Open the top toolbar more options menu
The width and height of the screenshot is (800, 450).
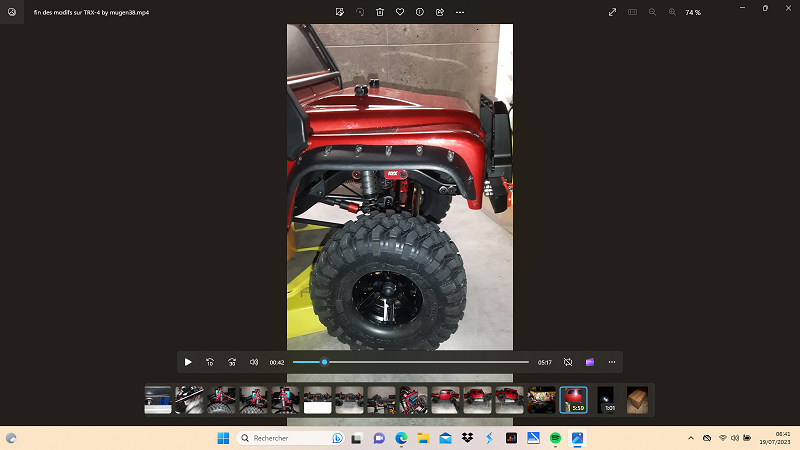pos(460,12)
